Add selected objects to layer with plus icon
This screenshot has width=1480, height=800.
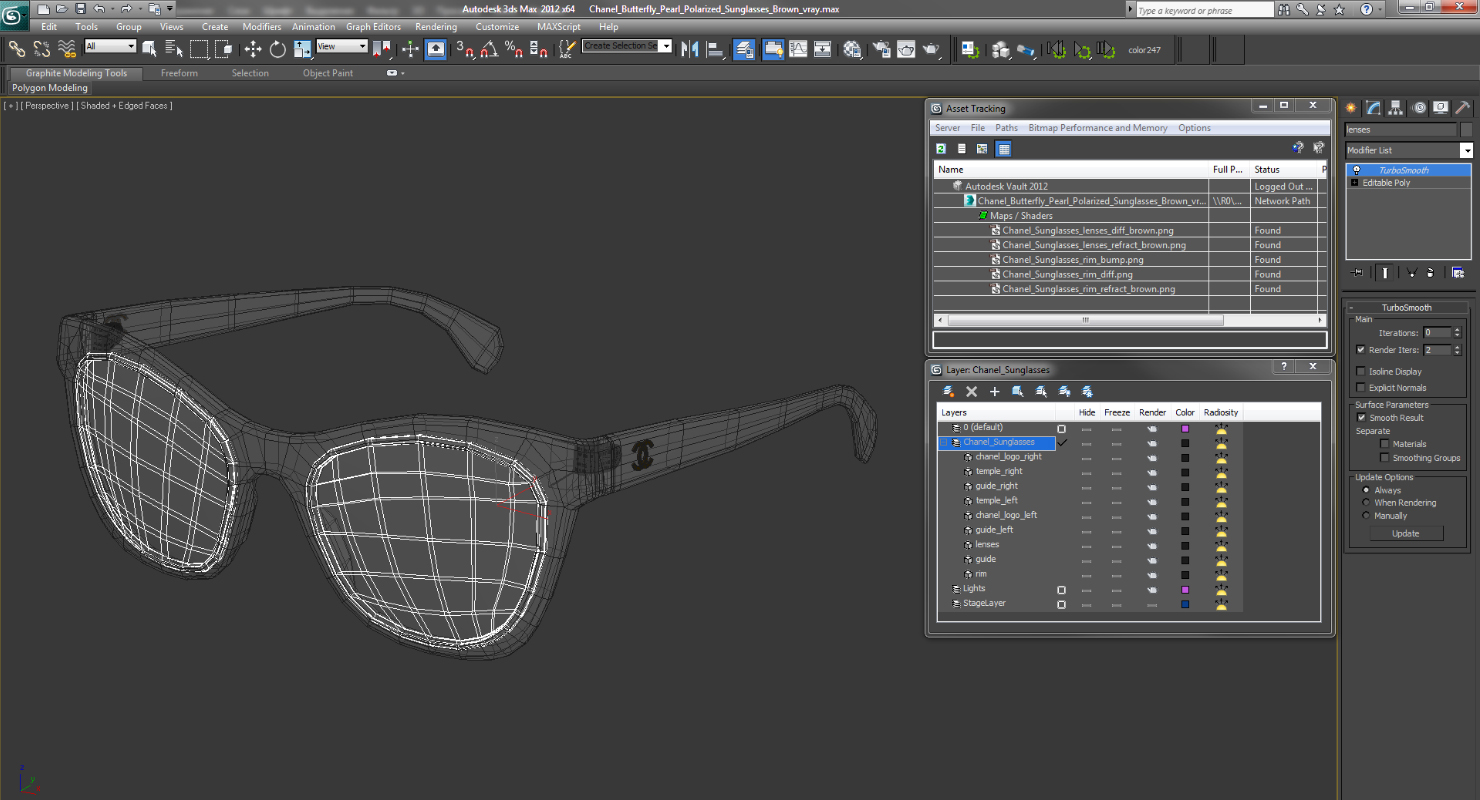click(994, 391)
